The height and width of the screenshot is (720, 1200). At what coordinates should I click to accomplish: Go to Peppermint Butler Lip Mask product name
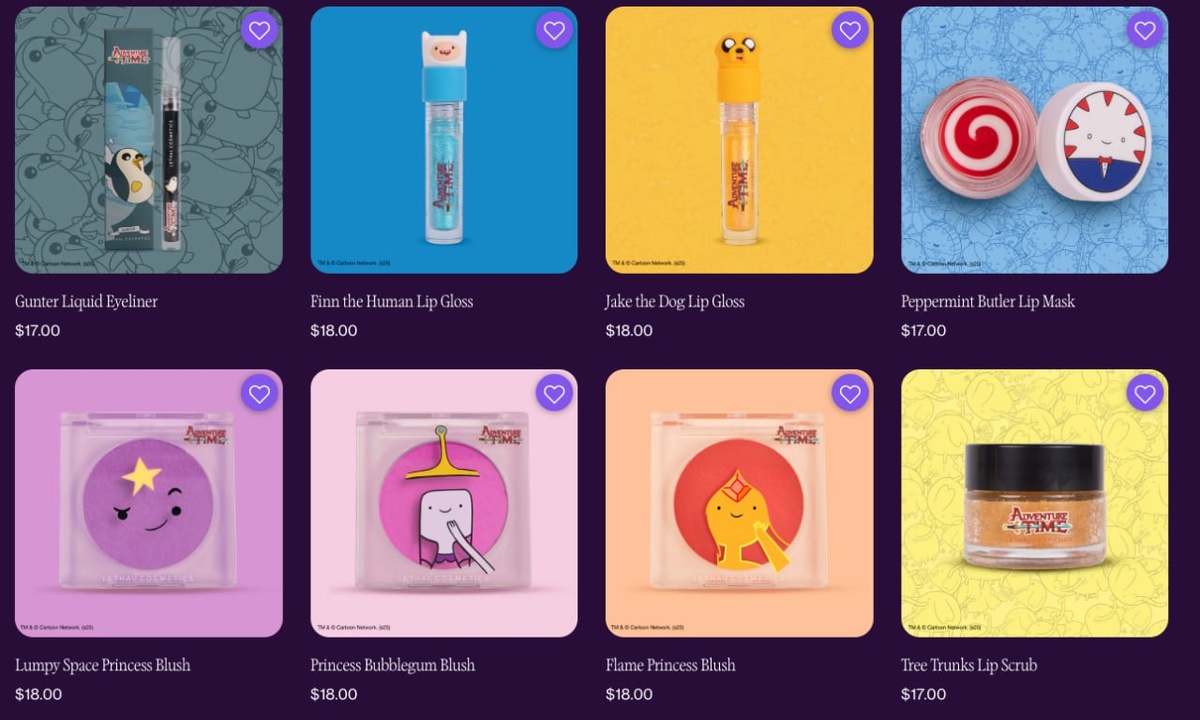988,301
